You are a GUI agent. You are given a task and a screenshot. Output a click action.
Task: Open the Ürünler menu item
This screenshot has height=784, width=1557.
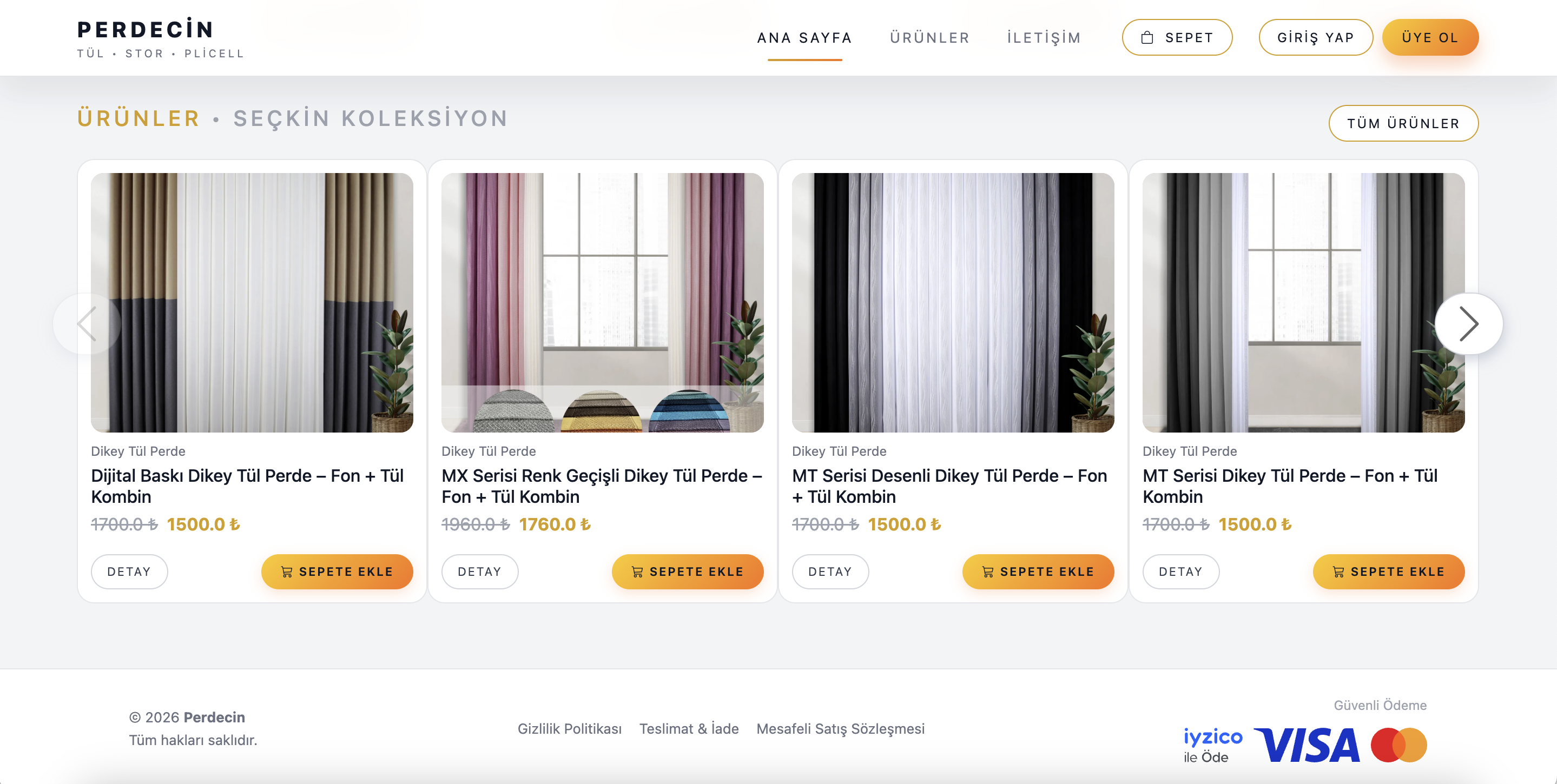929,37
